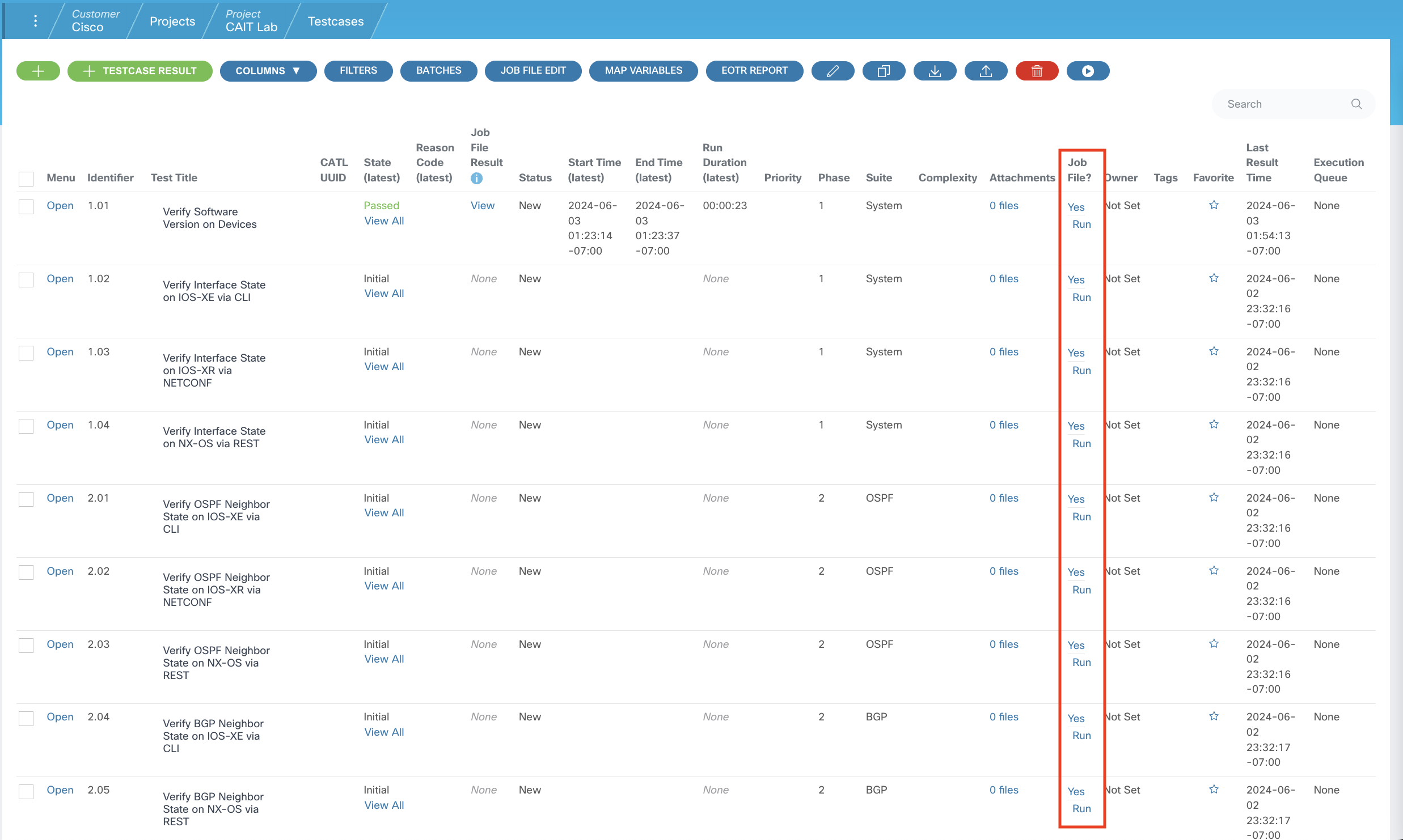Click the red trash delete button
This screenshot has width=1403, height=840.
(1037, 71)
